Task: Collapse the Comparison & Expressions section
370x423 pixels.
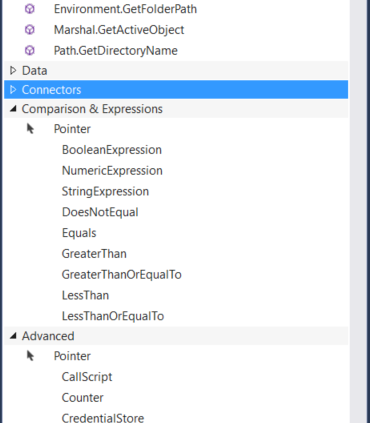Action: [13, 109]
